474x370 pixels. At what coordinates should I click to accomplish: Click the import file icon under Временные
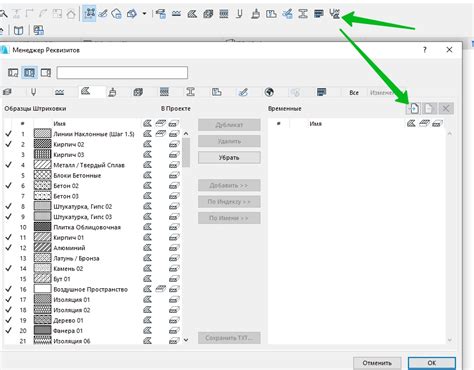click(x=413, y=108)
